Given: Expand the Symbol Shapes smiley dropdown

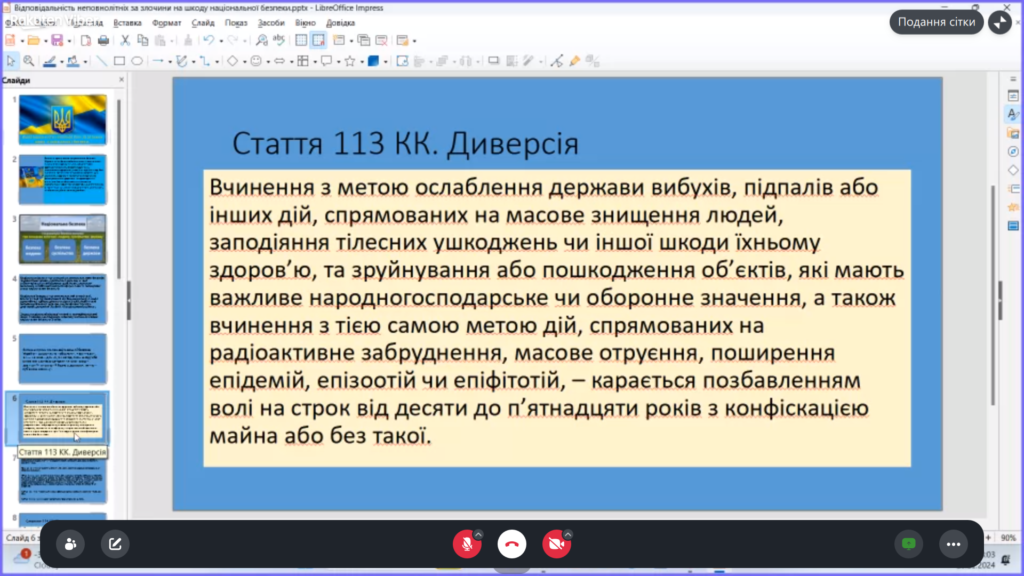Looking at the screenshot, I should [x=268, y=61].
